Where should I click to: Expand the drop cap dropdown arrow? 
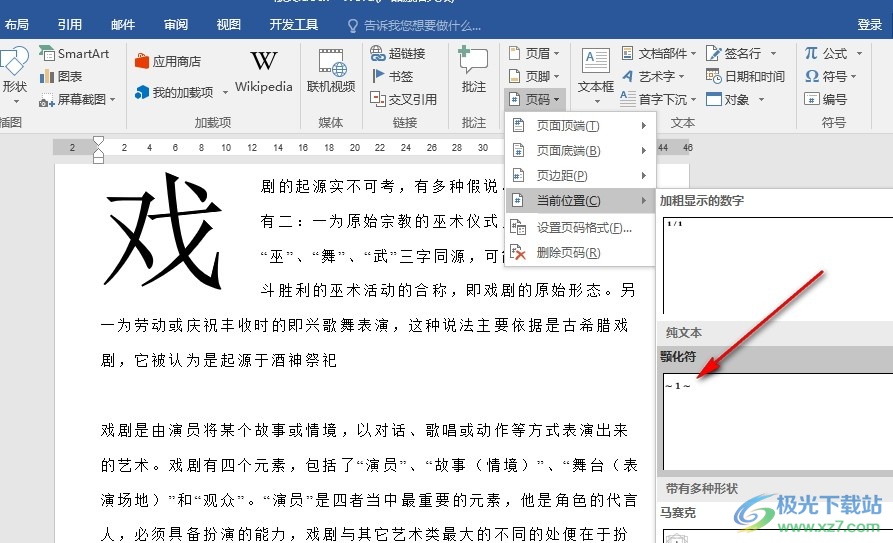(693, 100)
